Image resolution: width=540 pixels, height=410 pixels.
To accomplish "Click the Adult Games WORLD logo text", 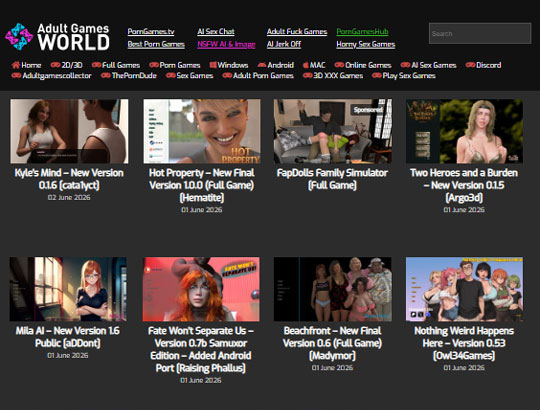I will [x=73, y=37].
